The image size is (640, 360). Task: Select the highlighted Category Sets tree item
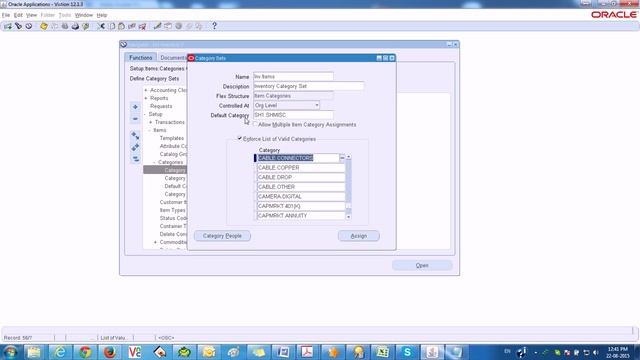coord(165,170)
